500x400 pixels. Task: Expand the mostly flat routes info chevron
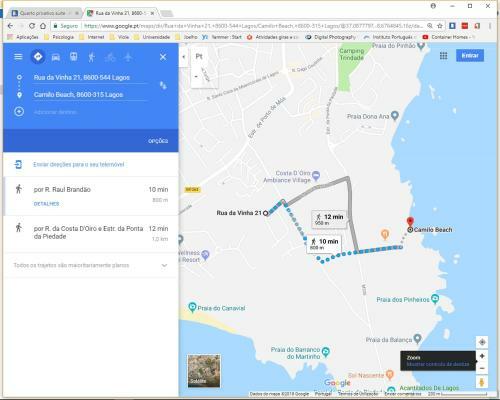pos(164,265)
